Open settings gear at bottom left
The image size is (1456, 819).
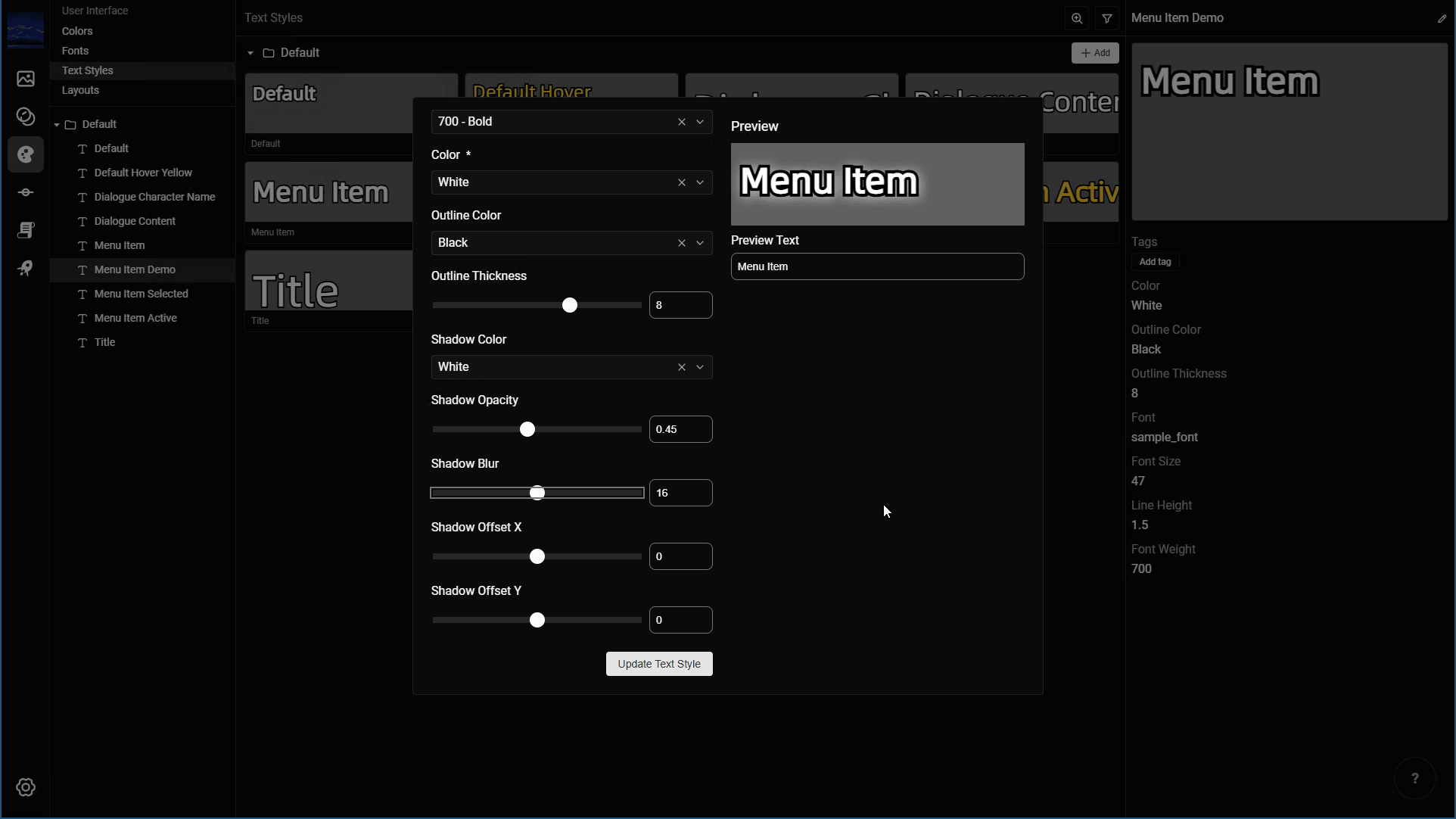26,787
